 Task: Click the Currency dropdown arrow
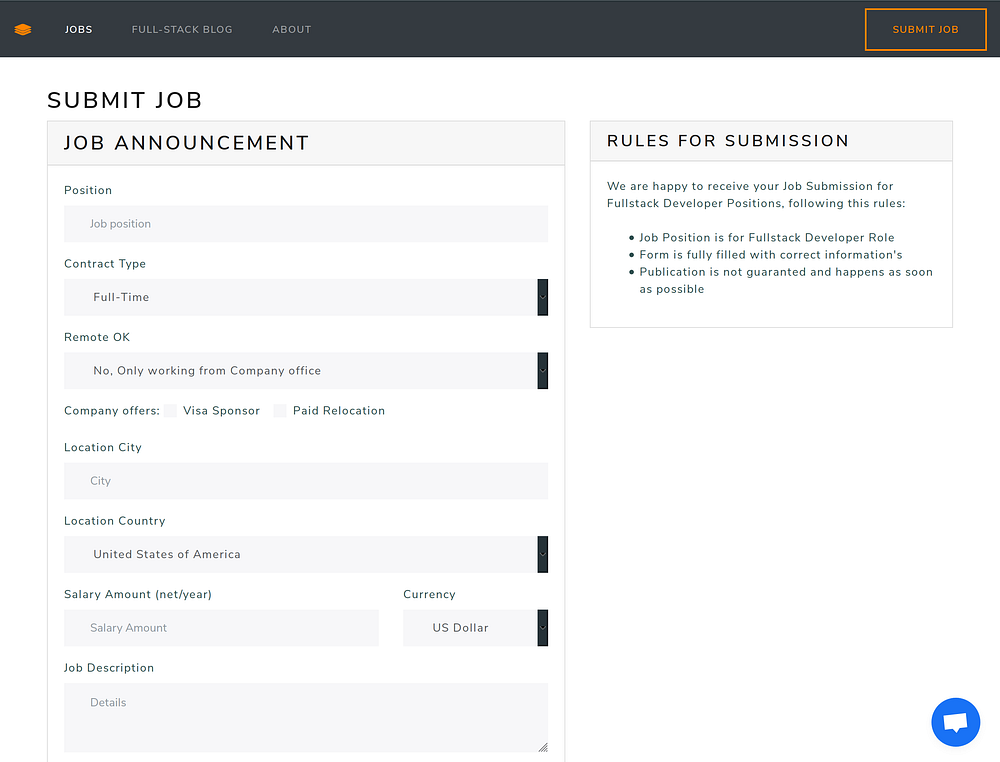(543, 627)
